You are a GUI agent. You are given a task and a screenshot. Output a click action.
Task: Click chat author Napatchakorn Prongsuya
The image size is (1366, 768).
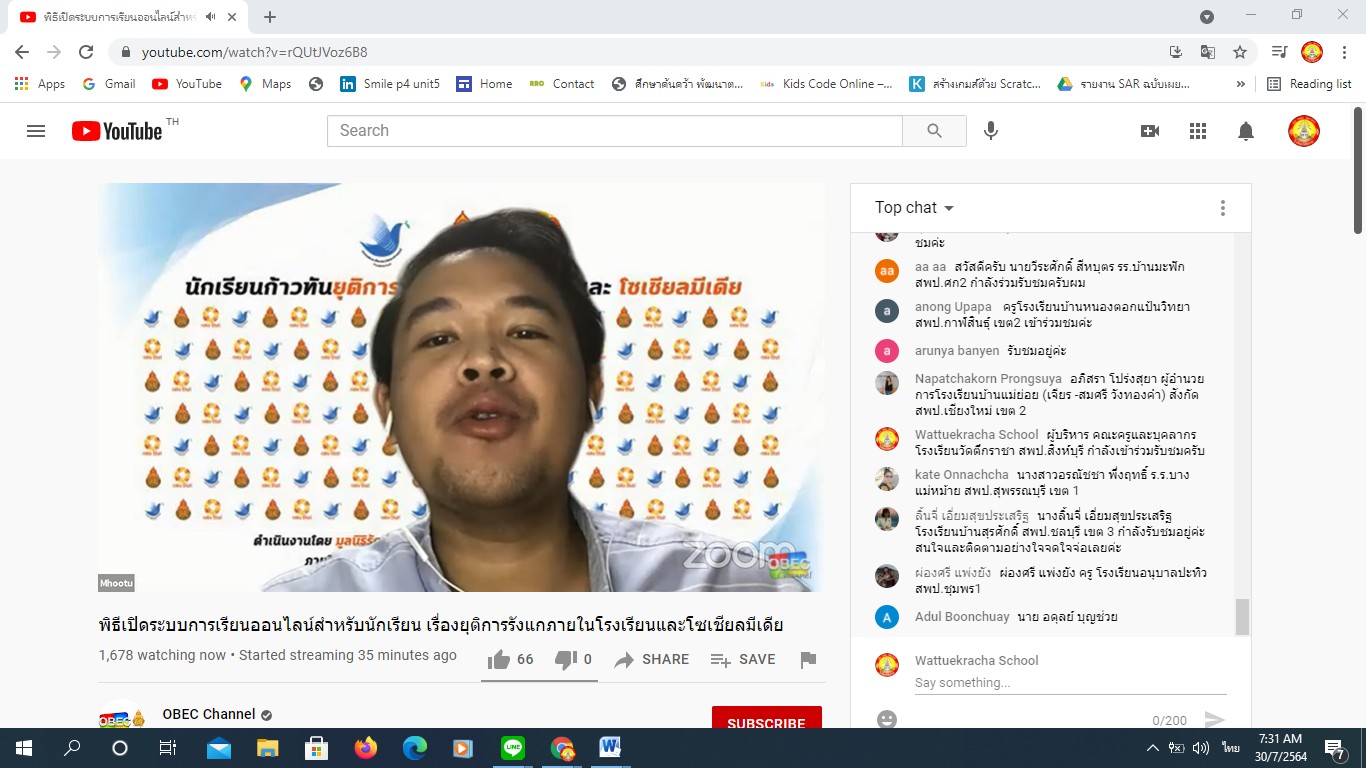(988, 379)
